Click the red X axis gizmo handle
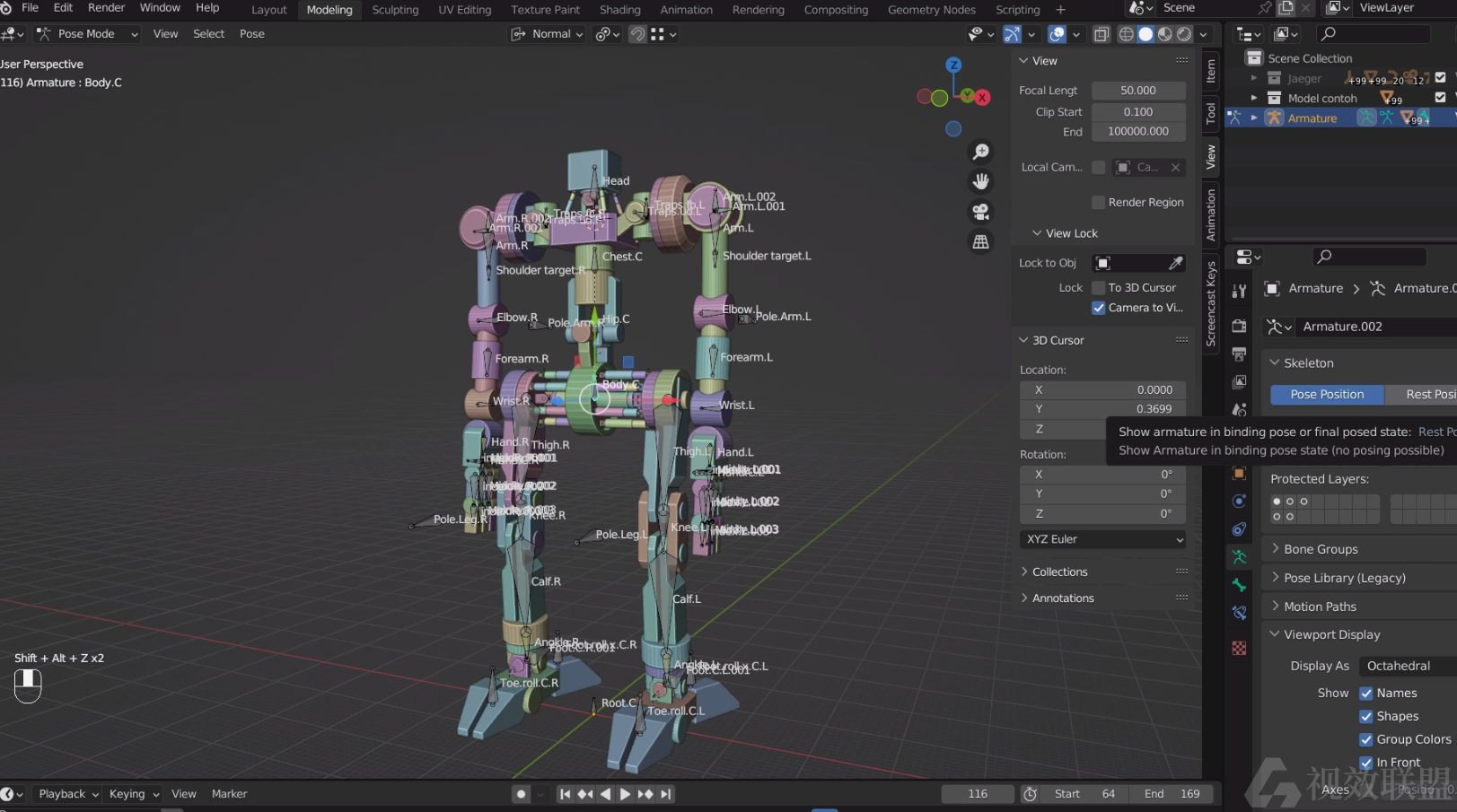 click(982, 97)
